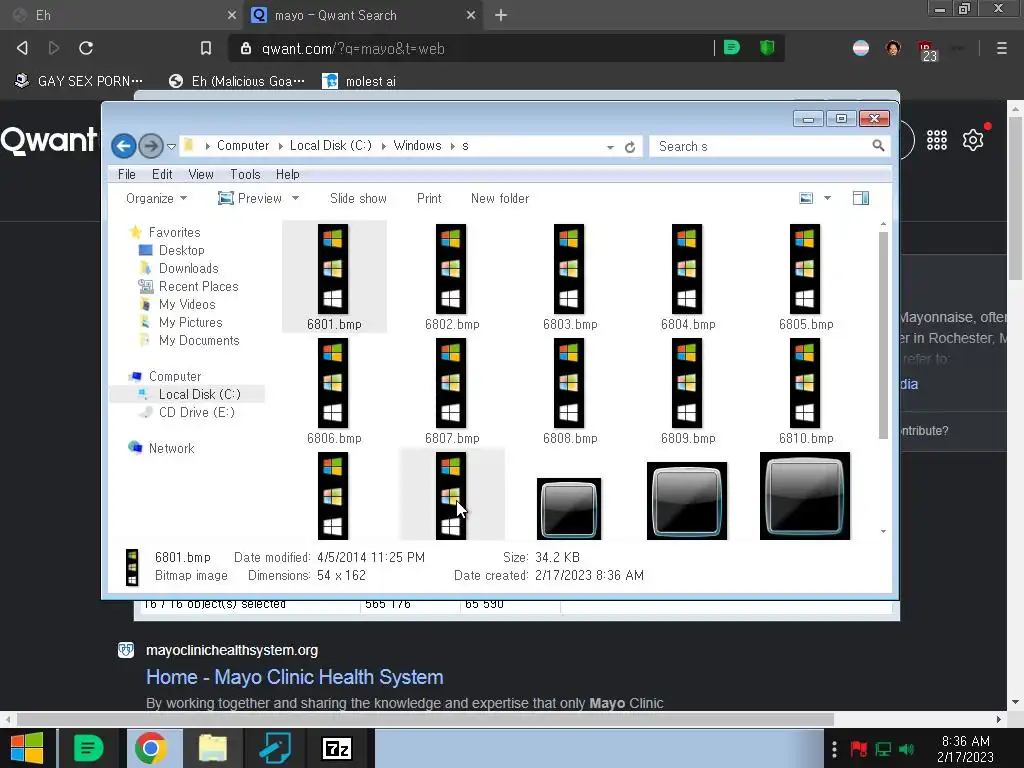Open 7-Zip from the taskbar

click(x=337, y=748)
